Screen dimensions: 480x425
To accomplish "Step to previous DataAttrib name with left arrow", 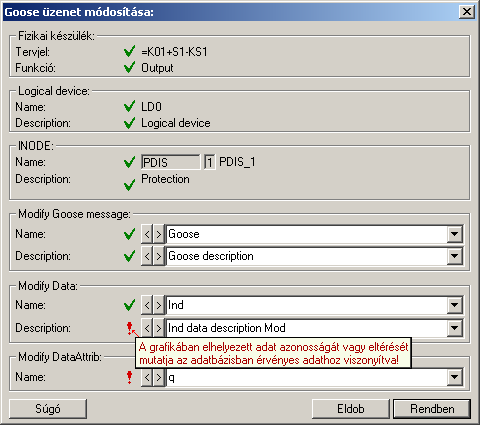I will pyautogui.click(x=147, y=377).
